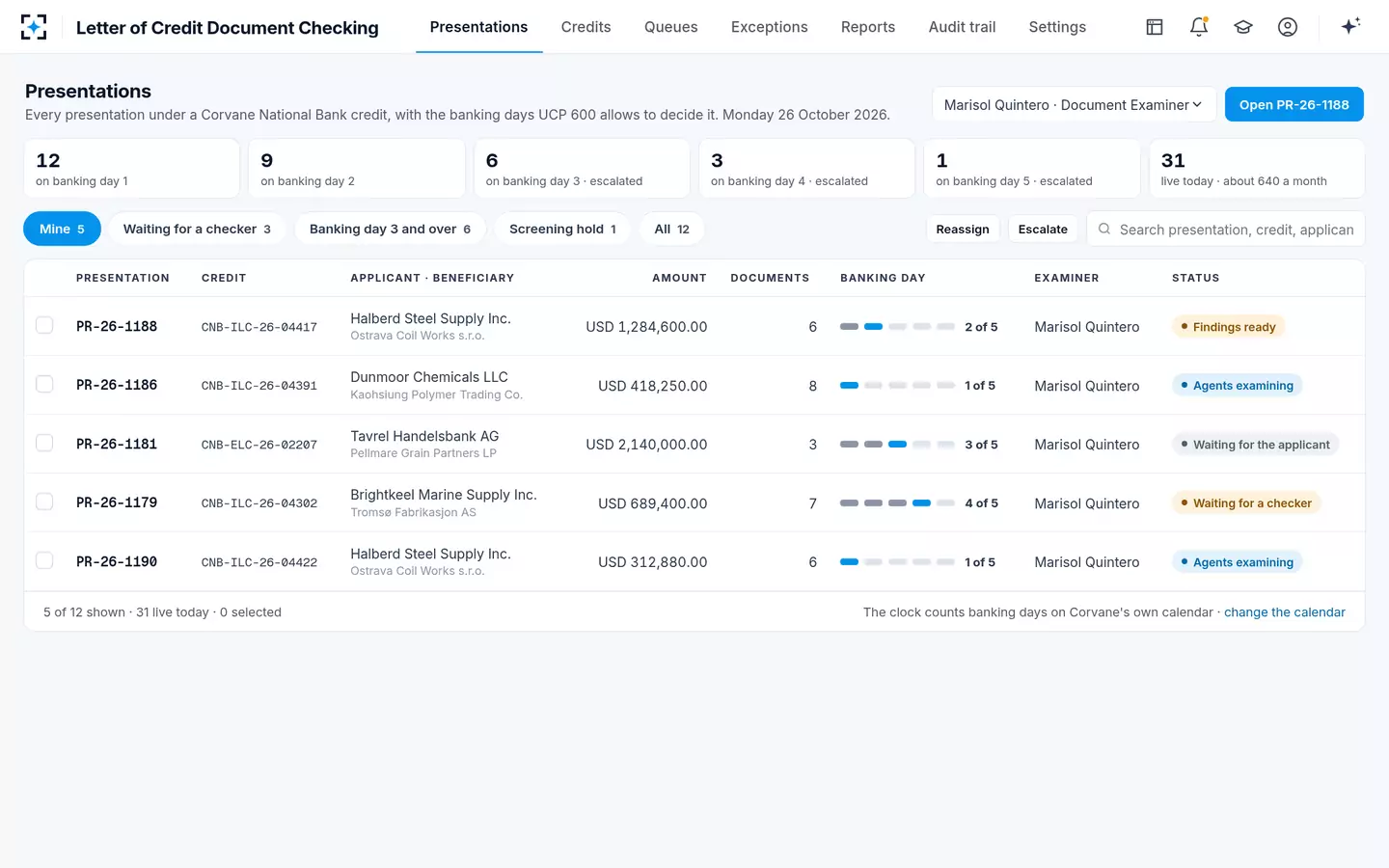Select checkbox for PR-26-1190
1389x868 pixels.
point(44,560)
